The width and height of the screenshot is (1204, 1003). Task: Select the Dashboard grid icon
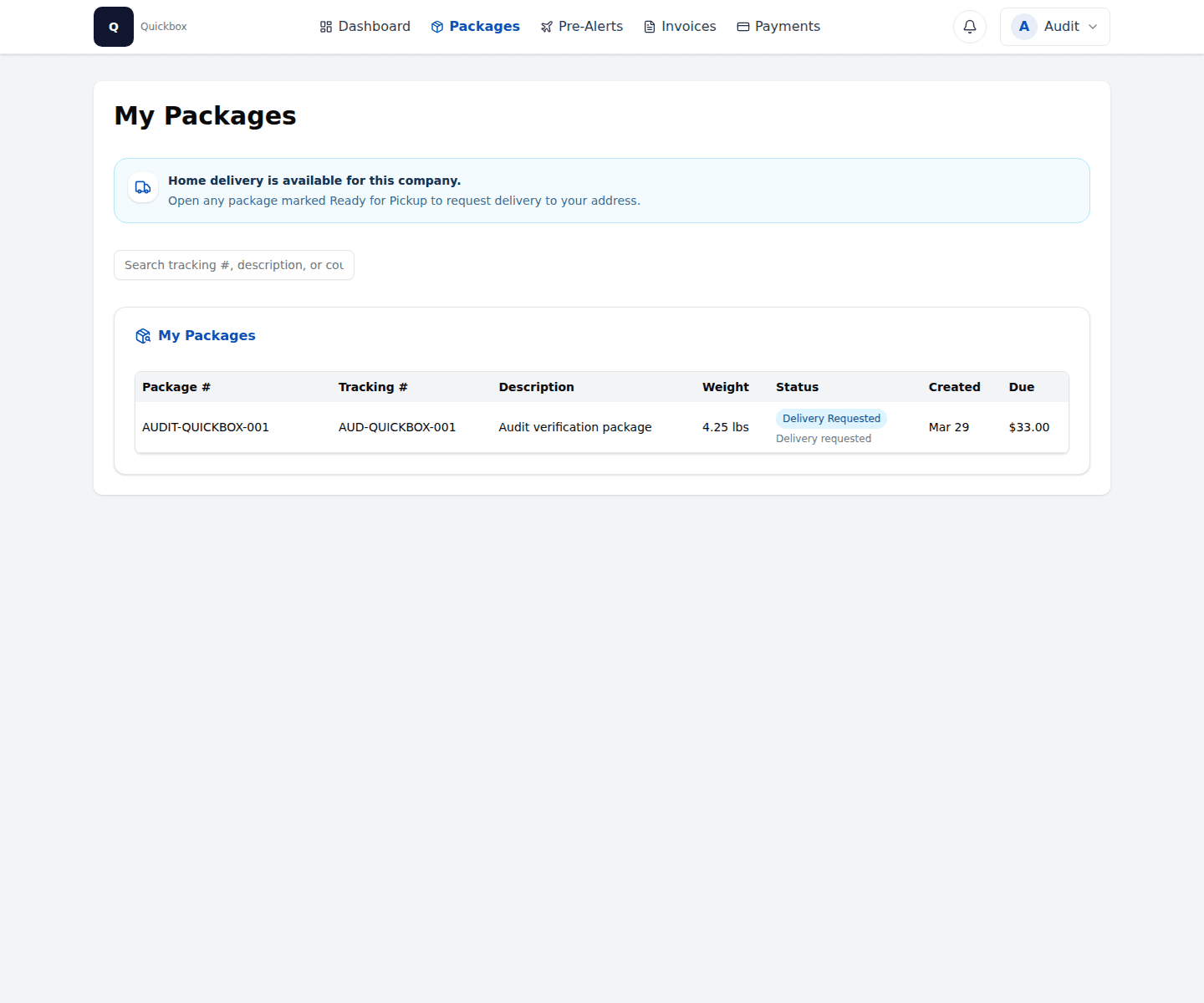coord(324,26)
